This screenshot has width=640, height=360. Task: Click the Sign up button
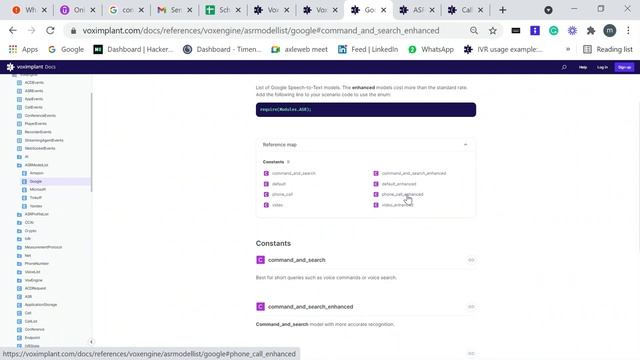(624, 67)
